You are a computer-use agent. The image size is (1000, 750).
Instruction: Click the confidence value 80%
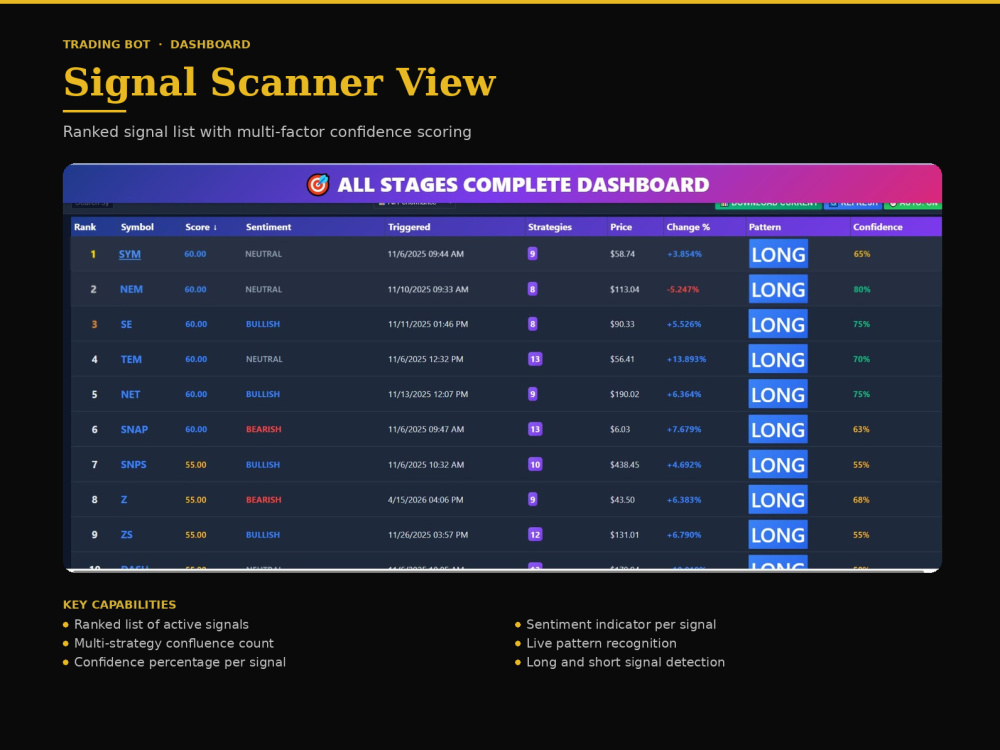pos(862,289)
